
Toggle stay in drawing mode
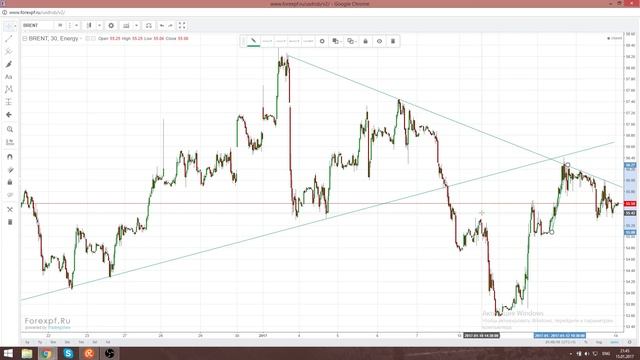(x=10, y=170)
